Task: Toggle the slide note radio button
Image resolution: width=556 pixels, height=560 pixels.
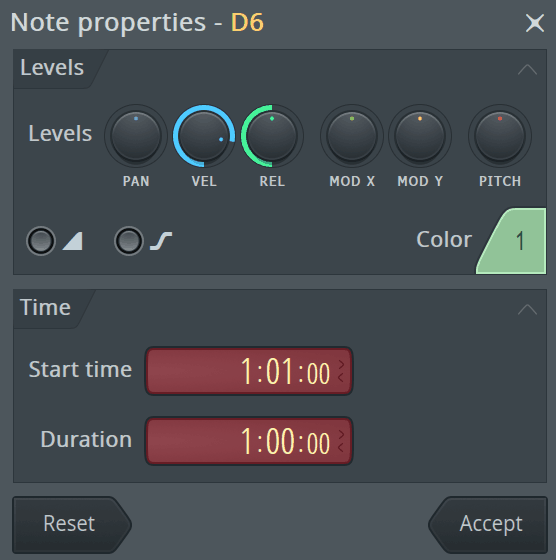Action: (x=41, y=241)
